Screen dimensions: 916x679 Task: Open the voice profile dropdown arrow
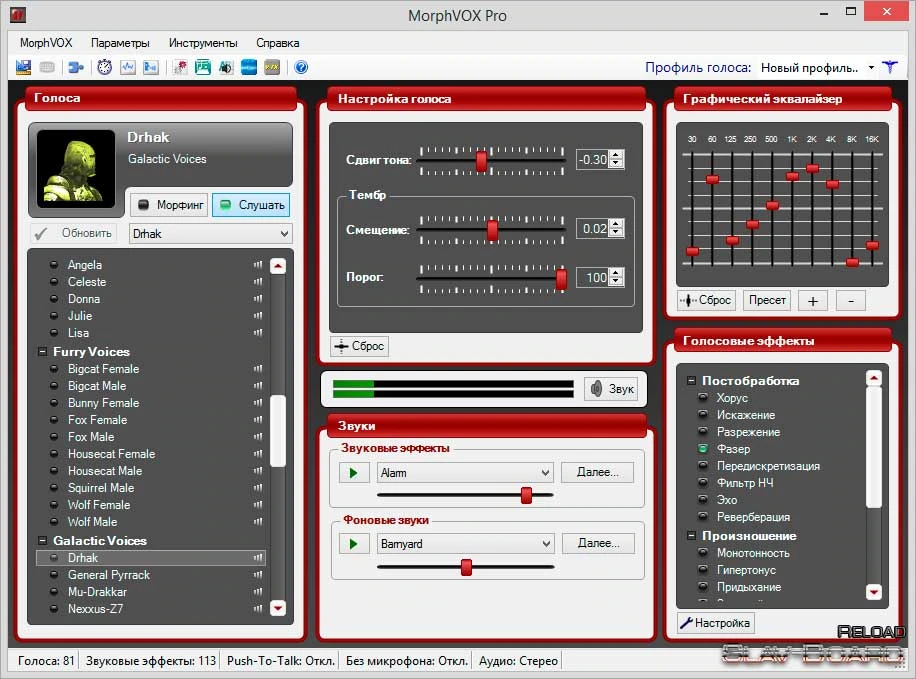coord(871,68)
